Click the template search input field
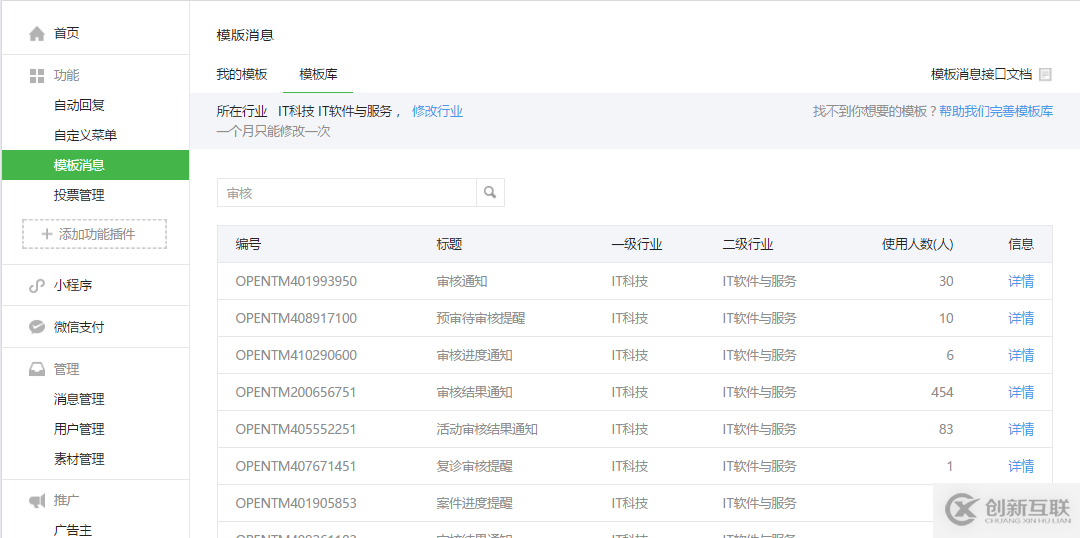 [x=346, y=193]
